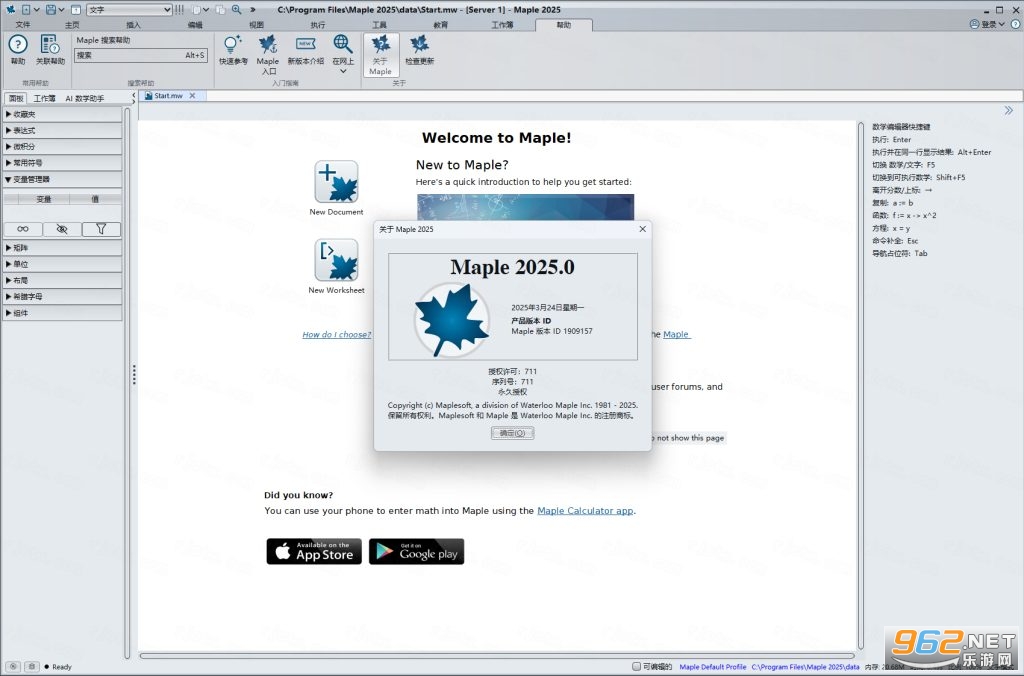Click the New Document maple icon

pyautogui.click(x=336, y=182)
